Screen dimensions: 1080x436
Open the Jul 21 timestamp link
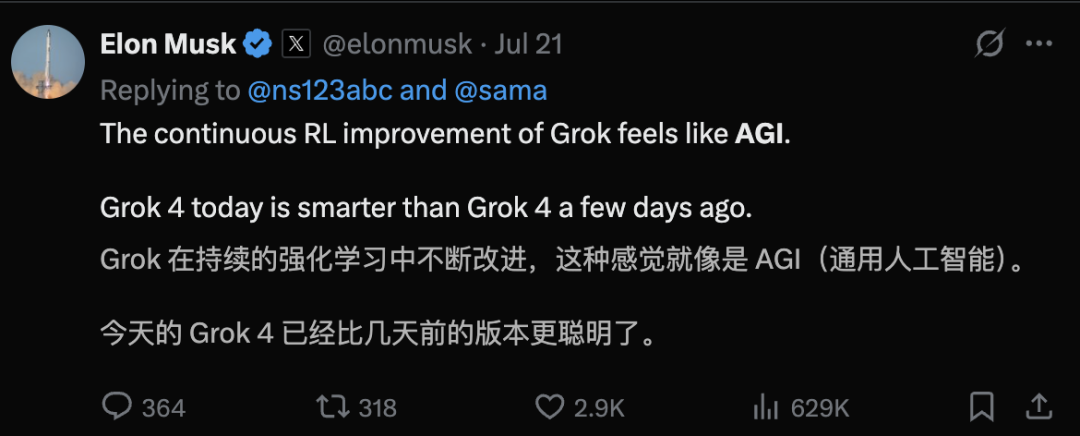point(528,45)
